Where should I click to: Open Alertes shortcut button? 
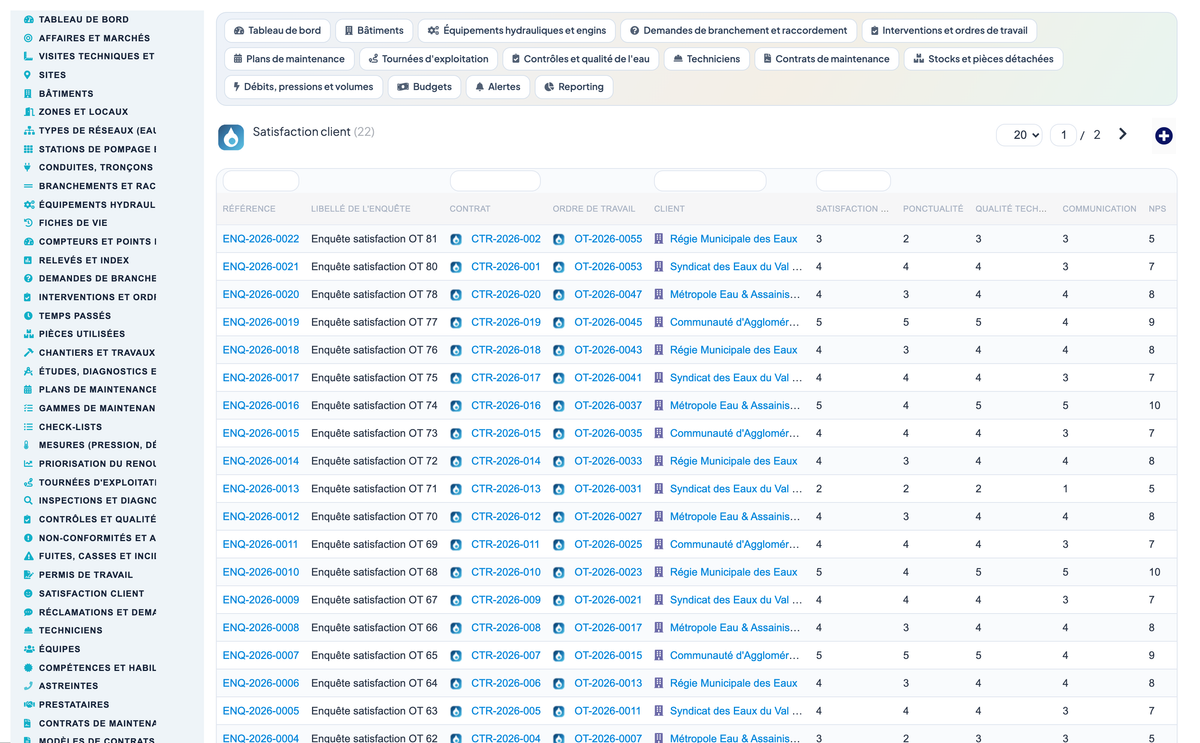click(x=498, y=87)
